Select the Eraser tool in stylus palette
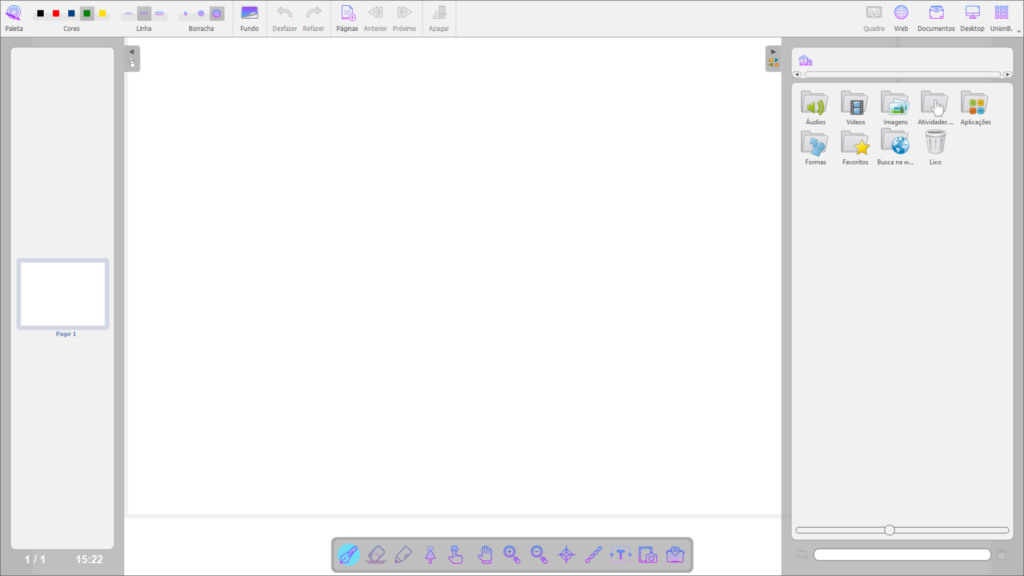 click(x=376, y=554)
